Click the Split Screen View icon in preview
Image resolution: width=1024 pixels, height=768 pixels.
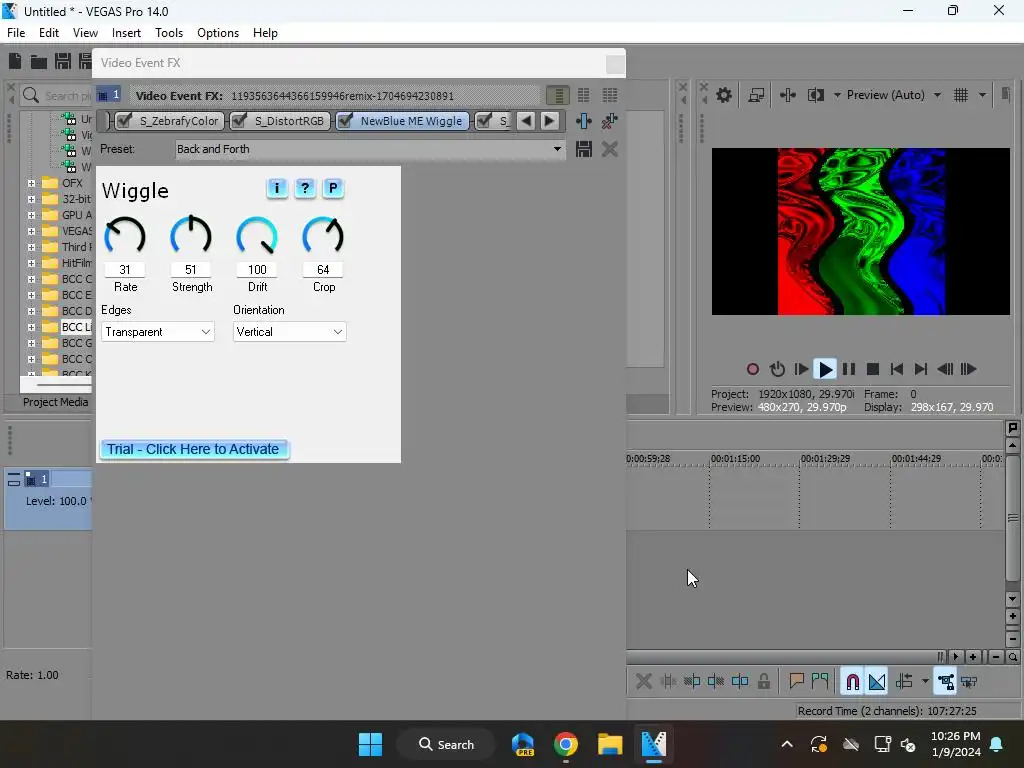coord(815,95)
